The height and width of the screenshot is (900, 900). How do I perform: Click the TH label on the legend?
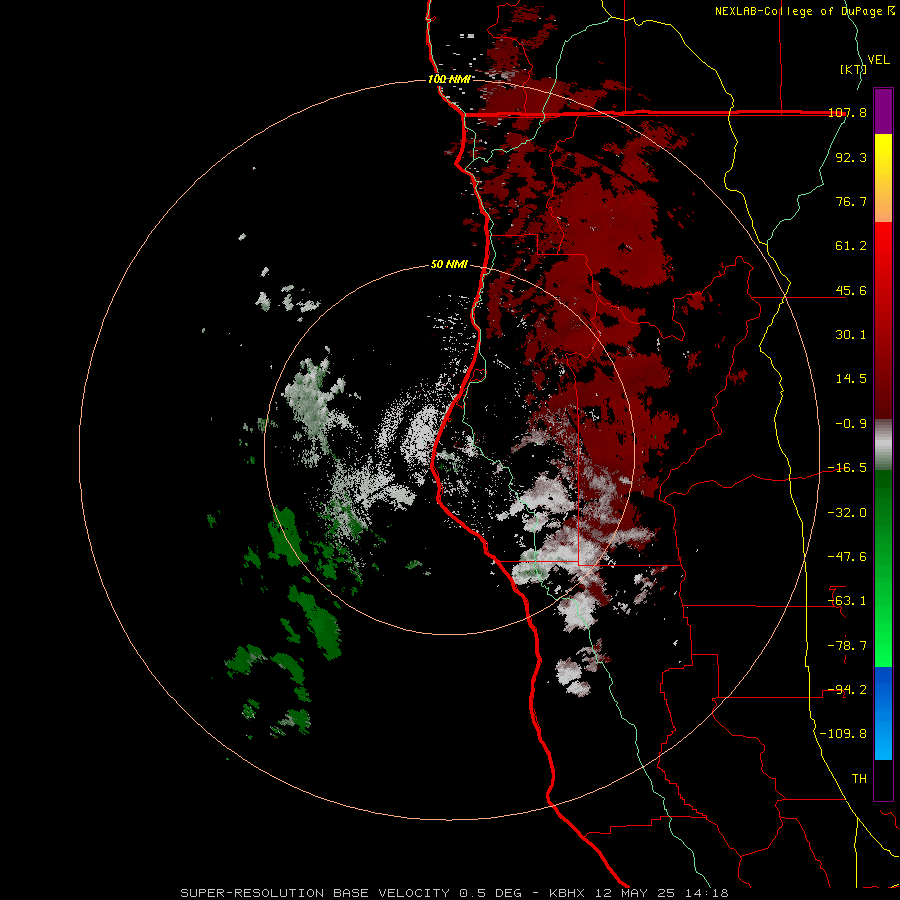tap(859, 779)
